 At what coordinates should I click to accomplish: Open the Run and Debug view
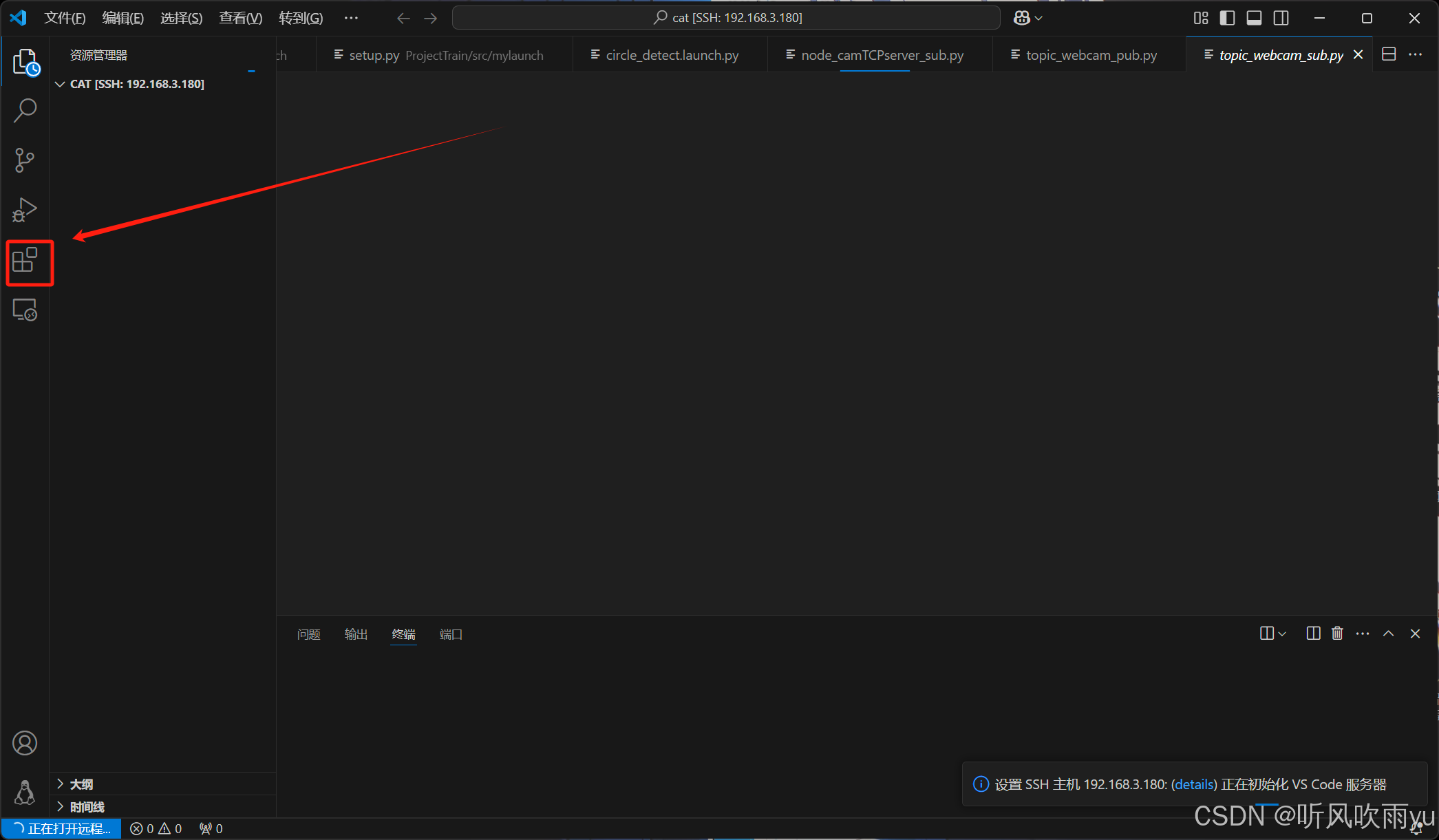[25, 210]
